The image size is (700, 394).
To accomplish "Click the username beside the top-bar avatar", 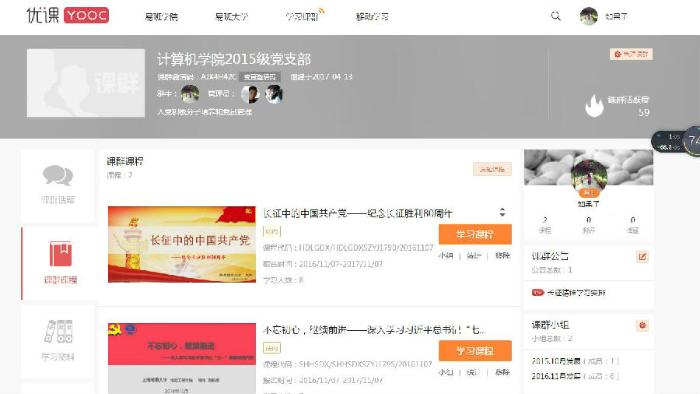I will point(616,17).
